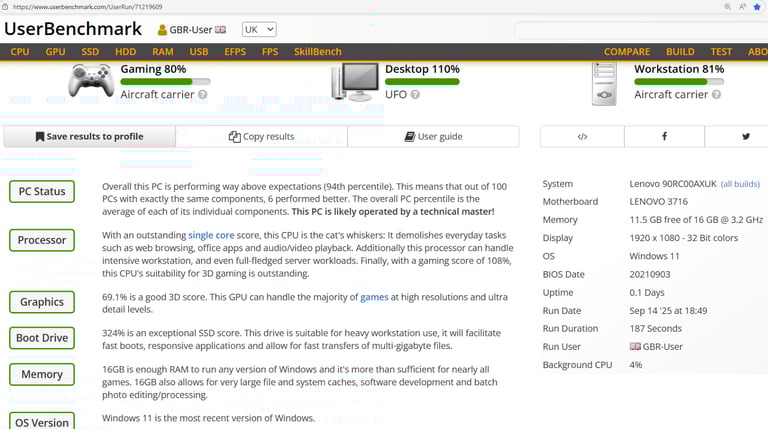Screen dimensions: 768x429
Task: Open the GPU menu
Action: pos(55,52)
